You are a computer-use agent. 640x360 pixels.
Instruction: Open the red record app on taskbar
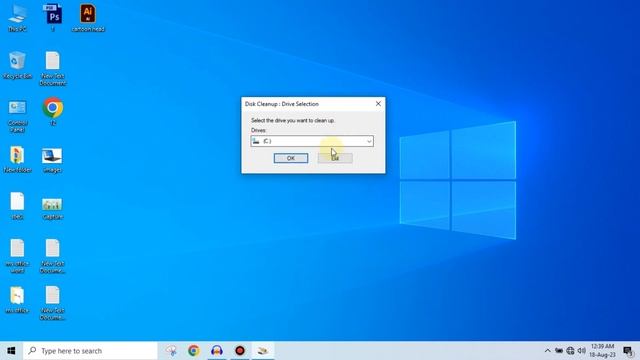tap(240, 351)
